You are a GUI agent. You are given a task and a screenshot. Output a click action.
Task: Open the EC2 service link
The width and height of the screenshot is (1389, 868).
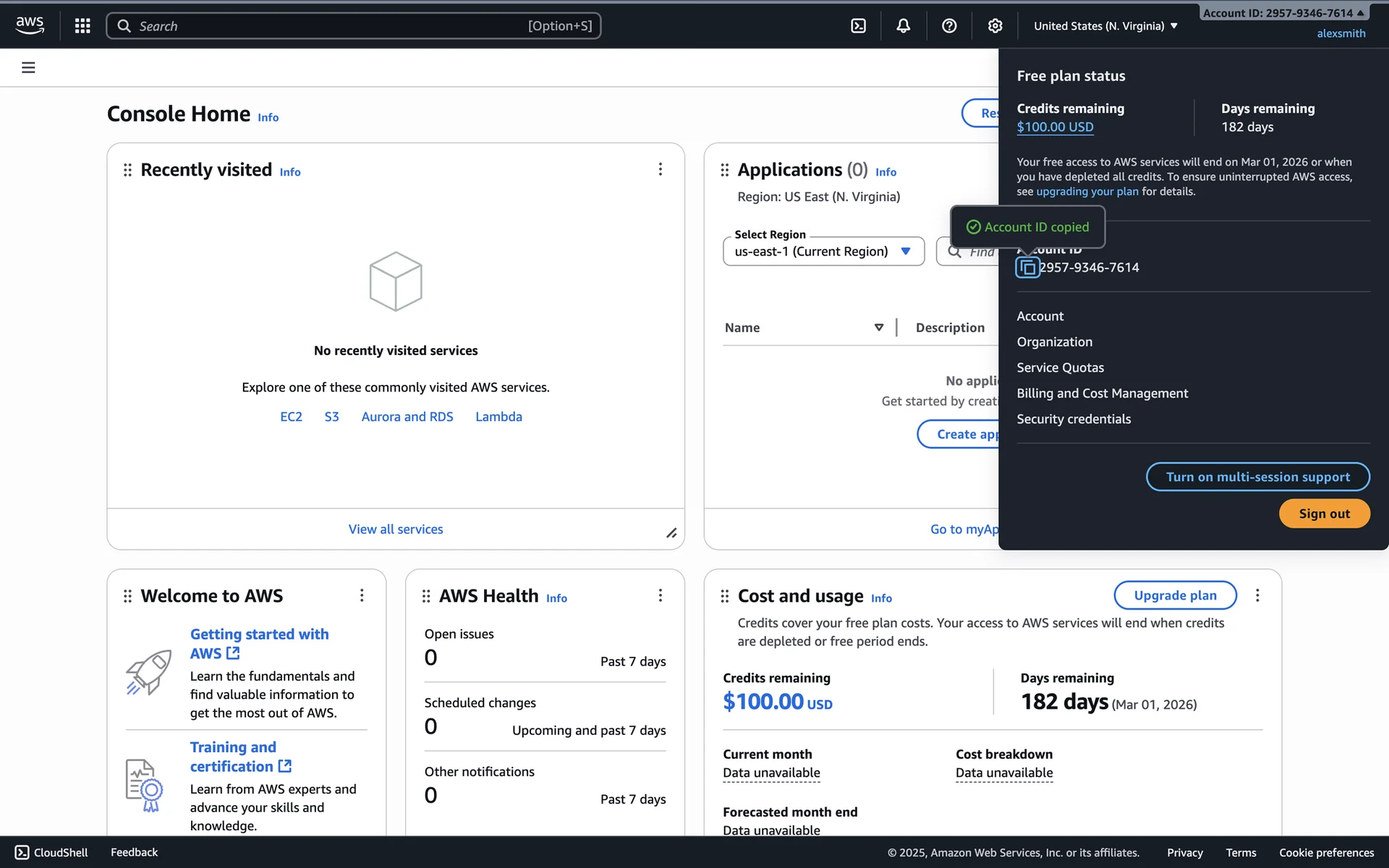[x=291, y=417]
